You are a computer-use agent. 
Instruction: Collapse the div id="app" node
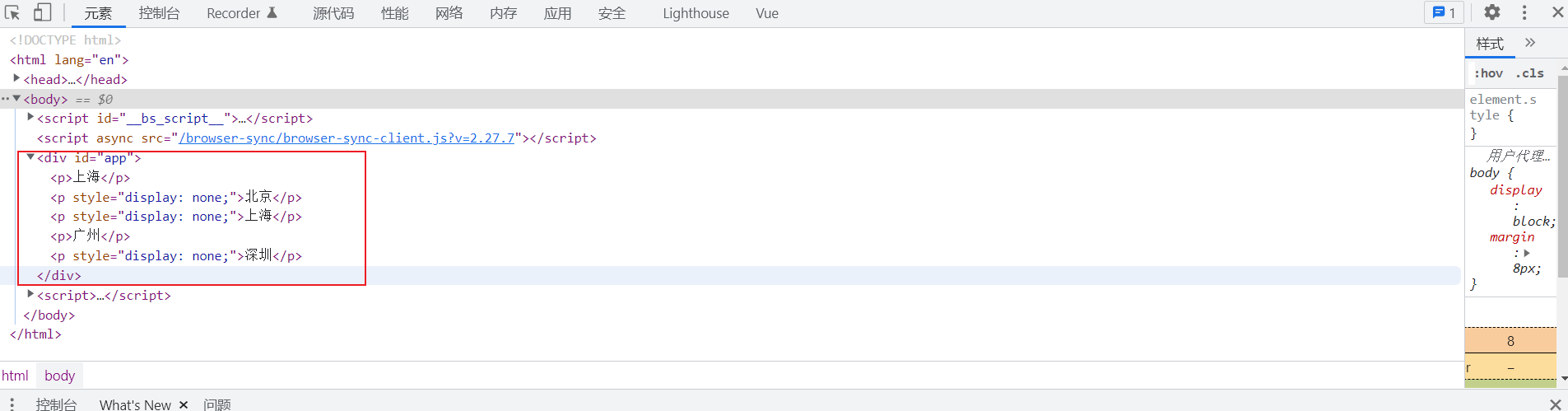[30, 157]
